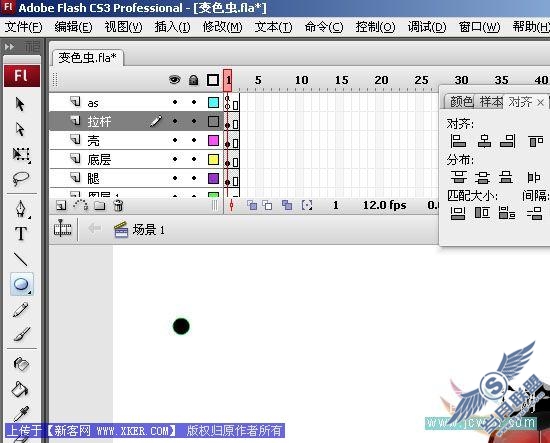The width and height of the screenshot is (550, 443).
Task: Open the 文件(F) menu
Action: pos(24,27)
